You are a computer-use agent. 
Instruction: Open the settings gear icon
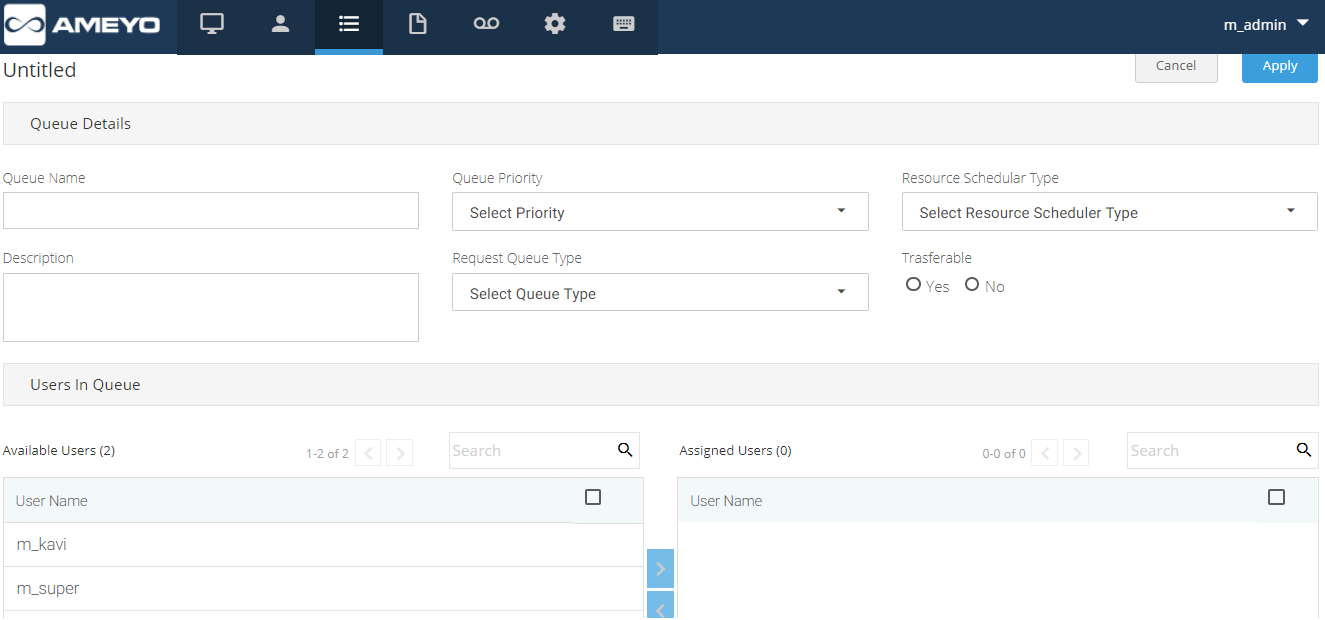tap(555, 25)
